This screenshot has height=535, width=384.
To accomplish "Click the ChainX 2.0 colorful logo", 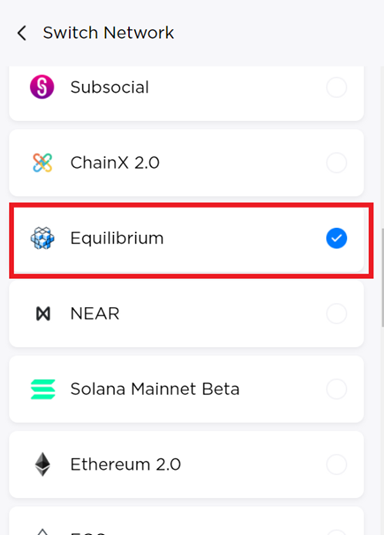I will click(42, 162).
